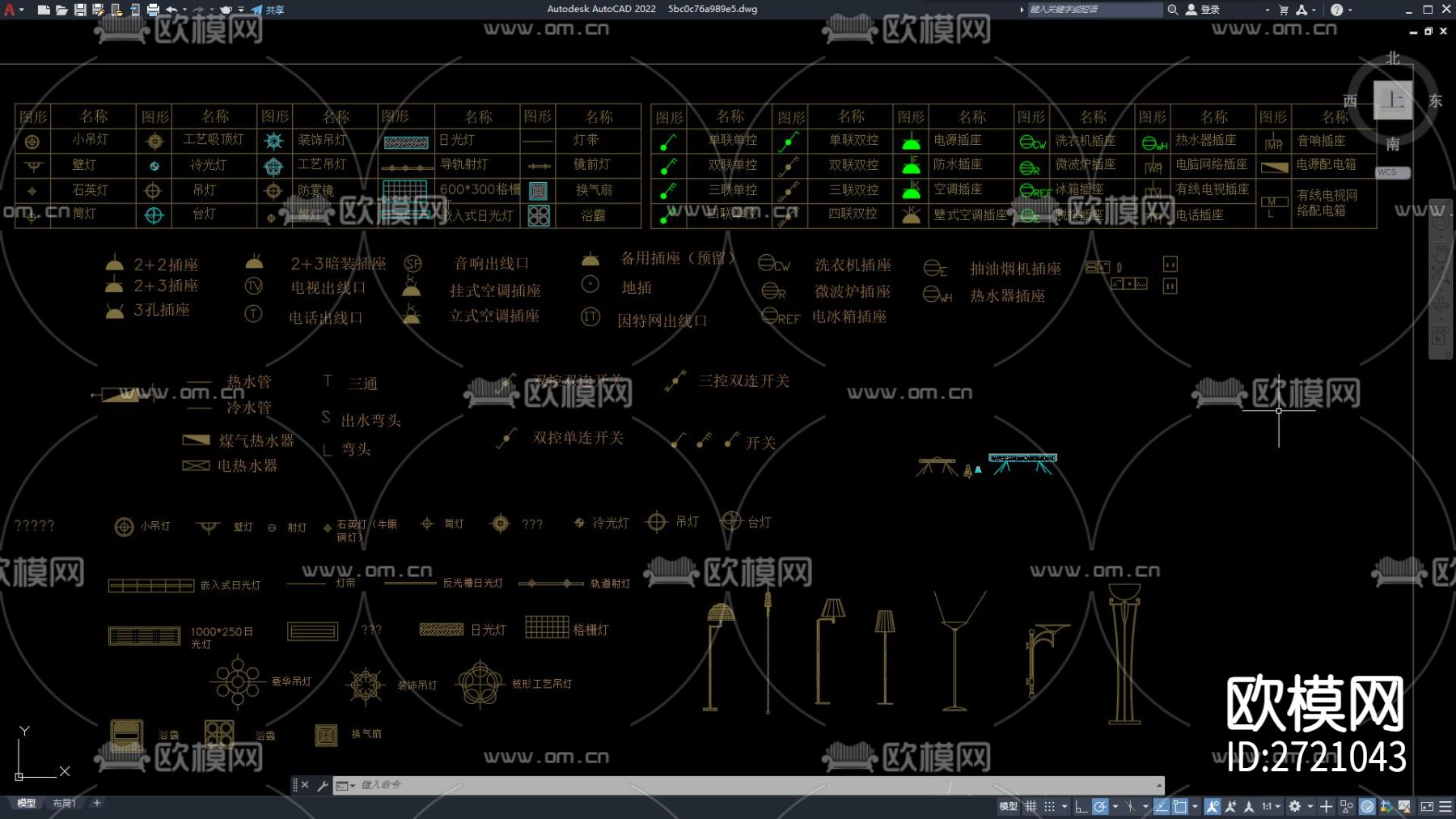The height and width of the screenshot is (819, 1456).
Task: Open the isolate objects icon
Action: pos(1346,806)
